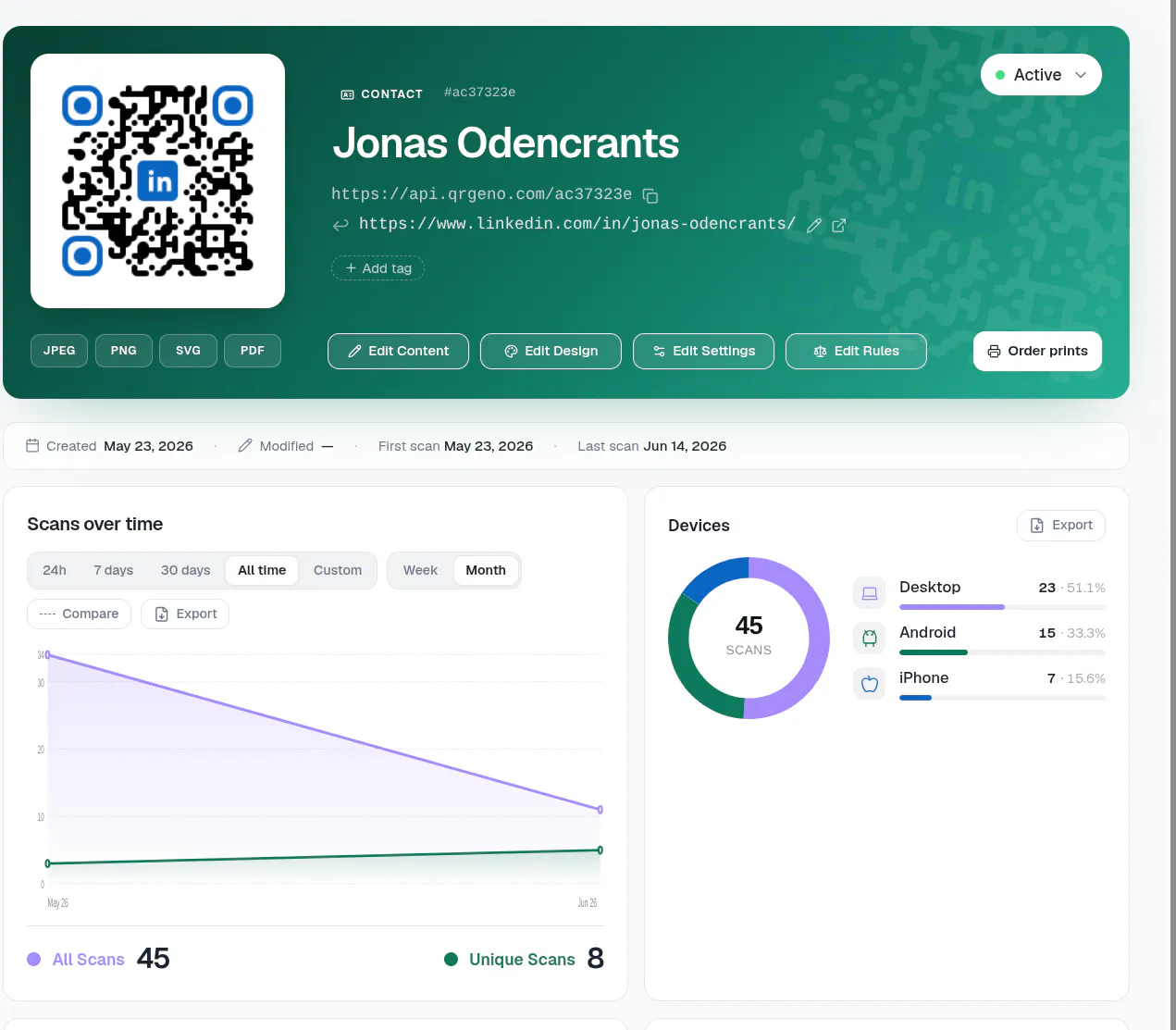Toggle Unique Scans series legend
Image resolution: width=1176 pixels, height=1030 pixels.
[x=524, y=959]
